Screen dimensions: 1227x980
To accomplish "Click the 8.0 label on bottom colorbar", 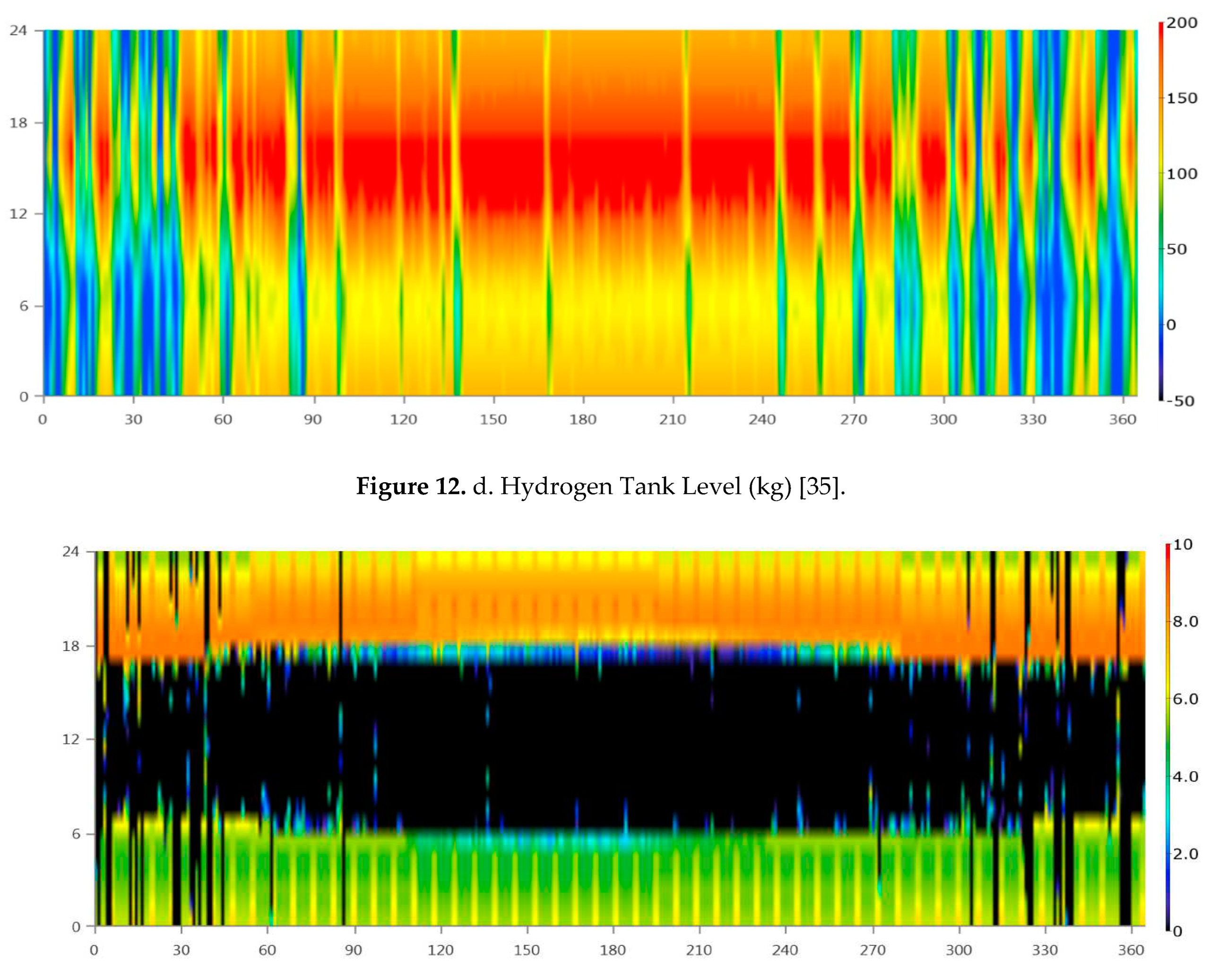I will click(1185, 622).
